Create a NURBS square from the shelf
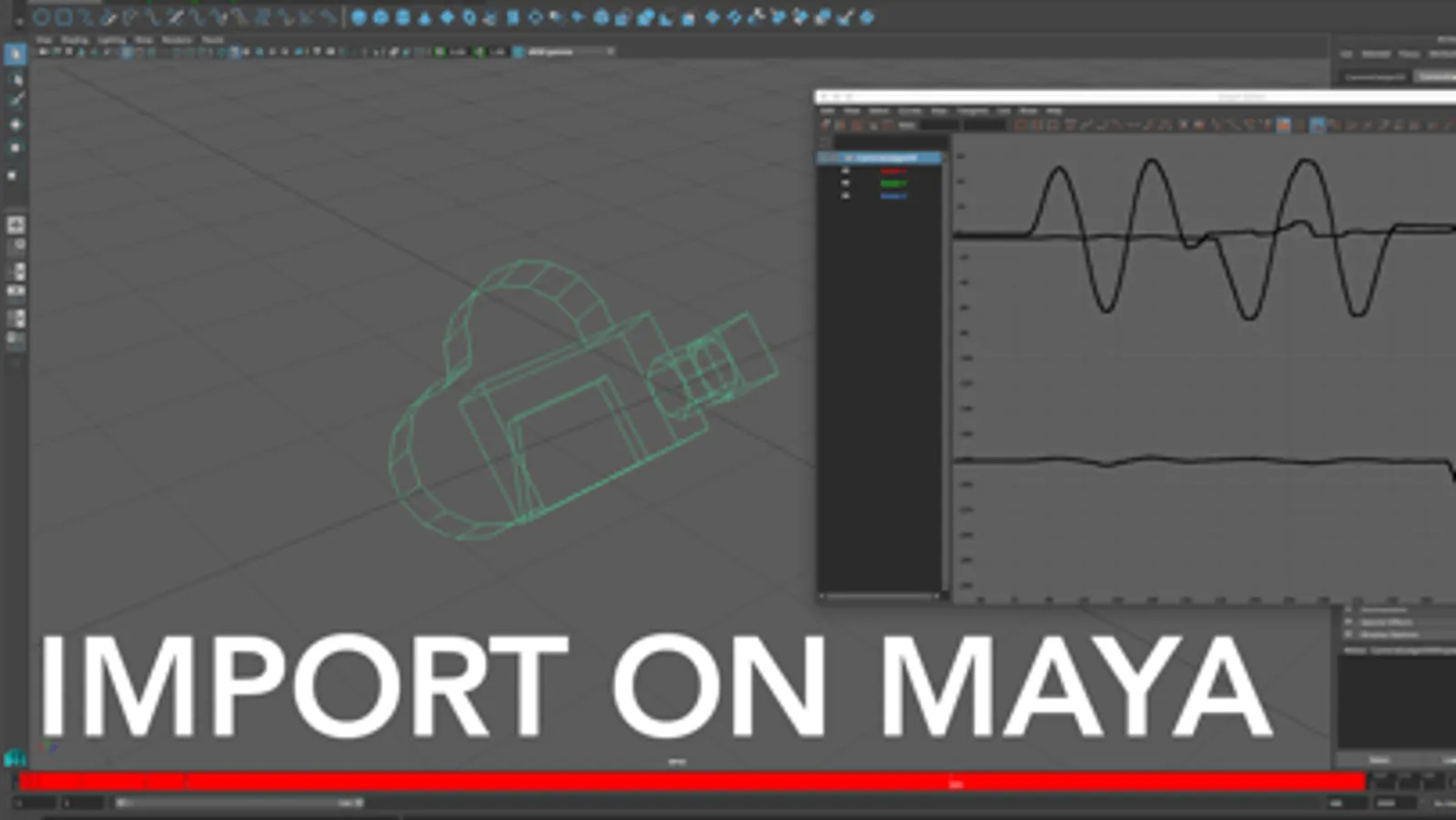Image resolution: width=1456 pixels, height=820 pixels. pyautogui.click(x=64, y=16)
